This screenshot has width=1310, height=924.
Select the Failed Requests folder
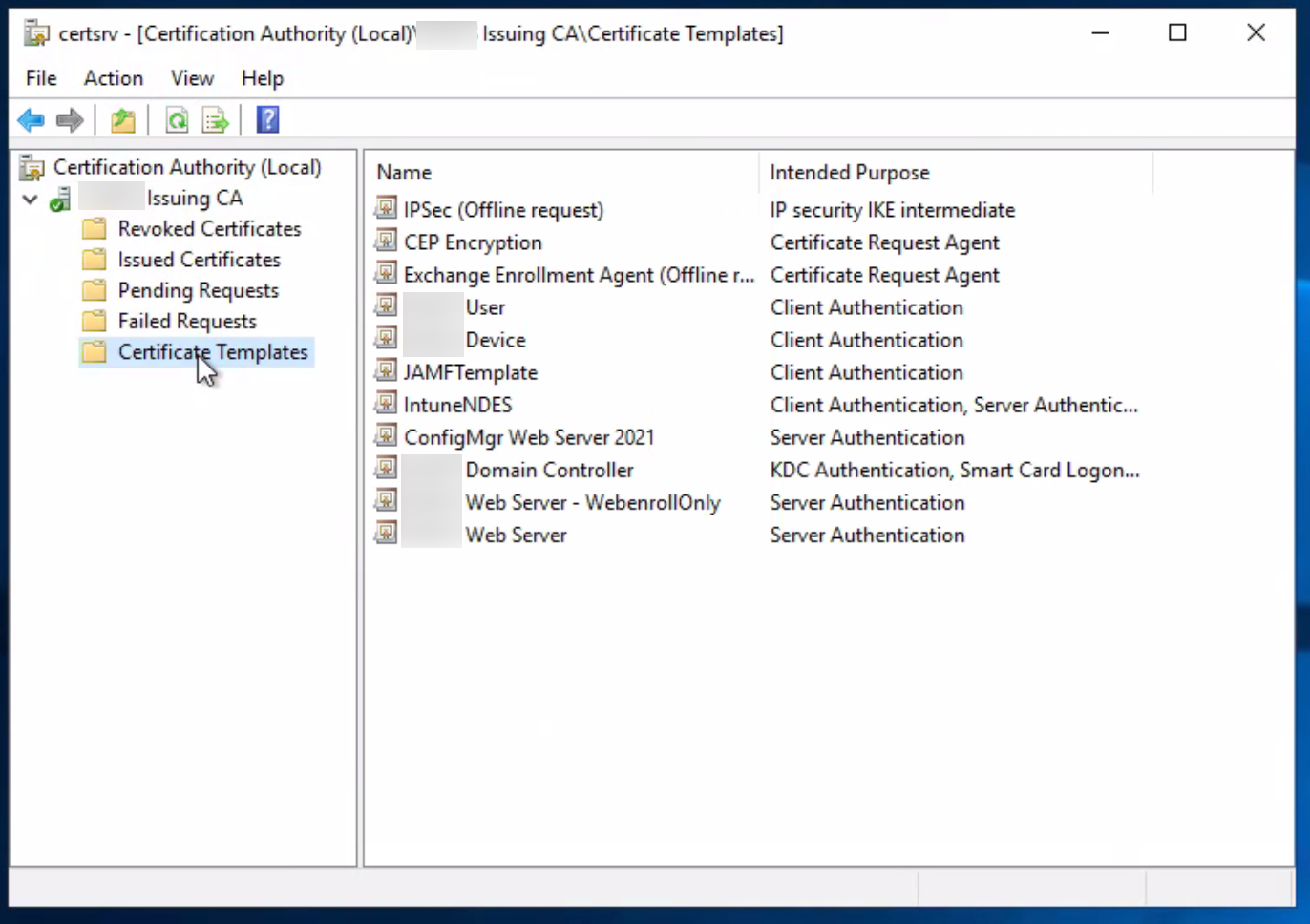click(187, 322)
